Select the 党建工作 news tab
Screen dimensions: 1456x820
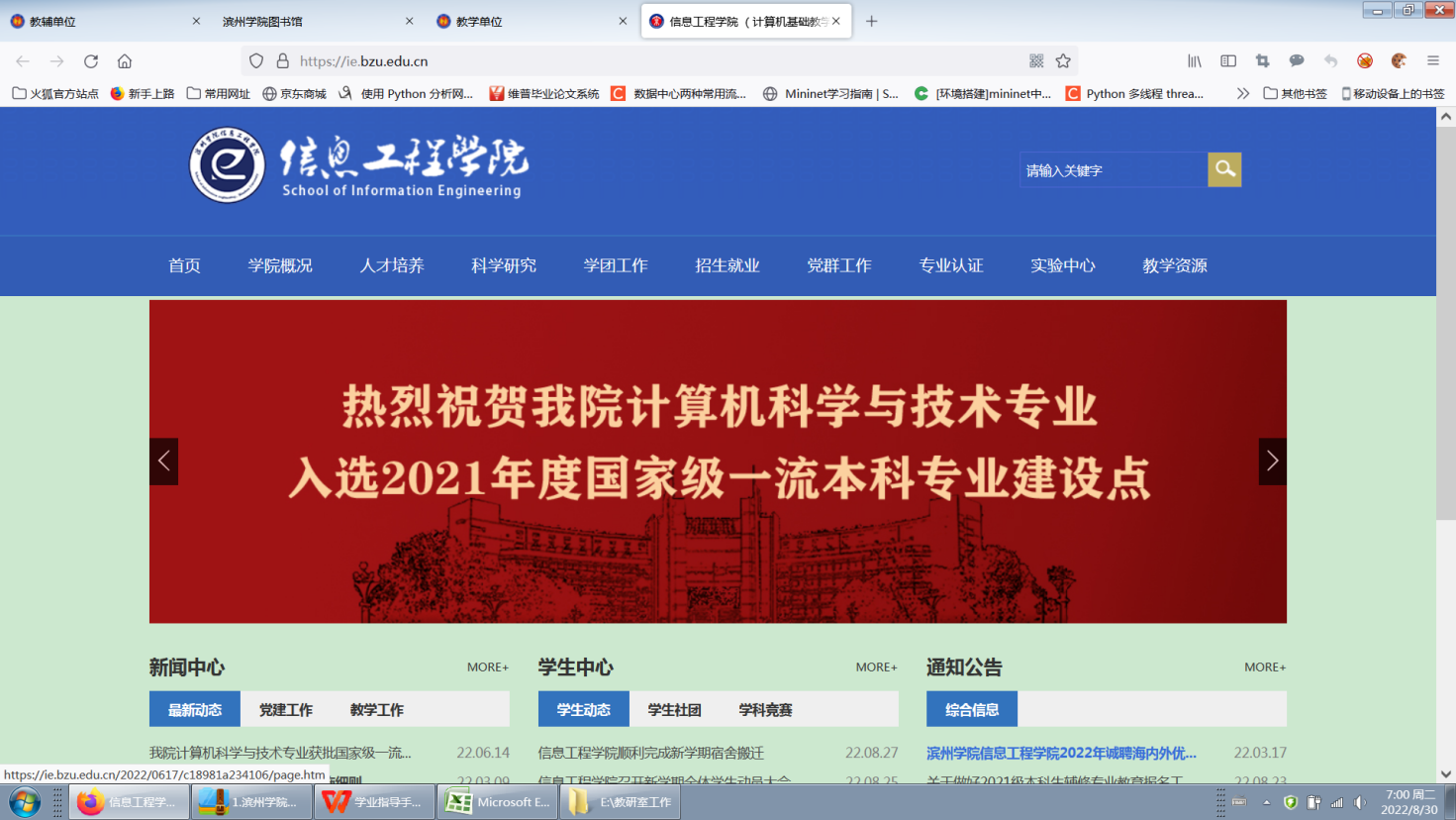click(286, 710)
